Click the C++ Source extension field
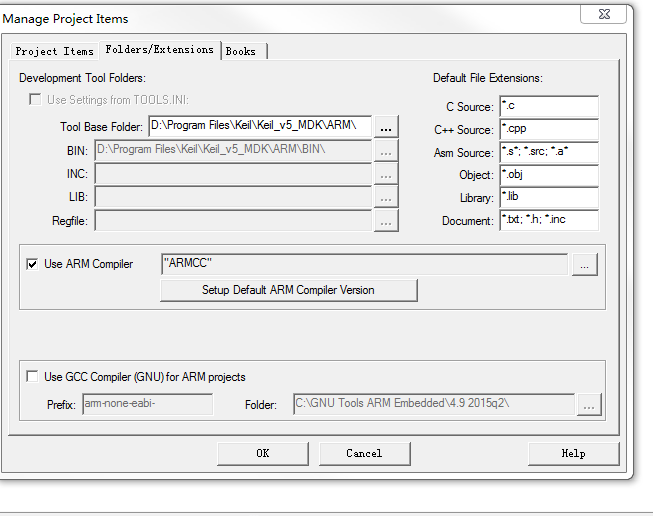 pos(548,130)
